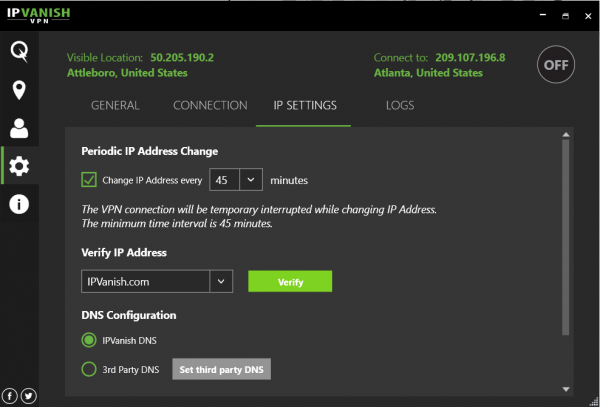Viewport: 600px width, 407px height.
Task: Toggle the VPN connection OFF button
Action: pyautogui.click(x=556, y=65)
